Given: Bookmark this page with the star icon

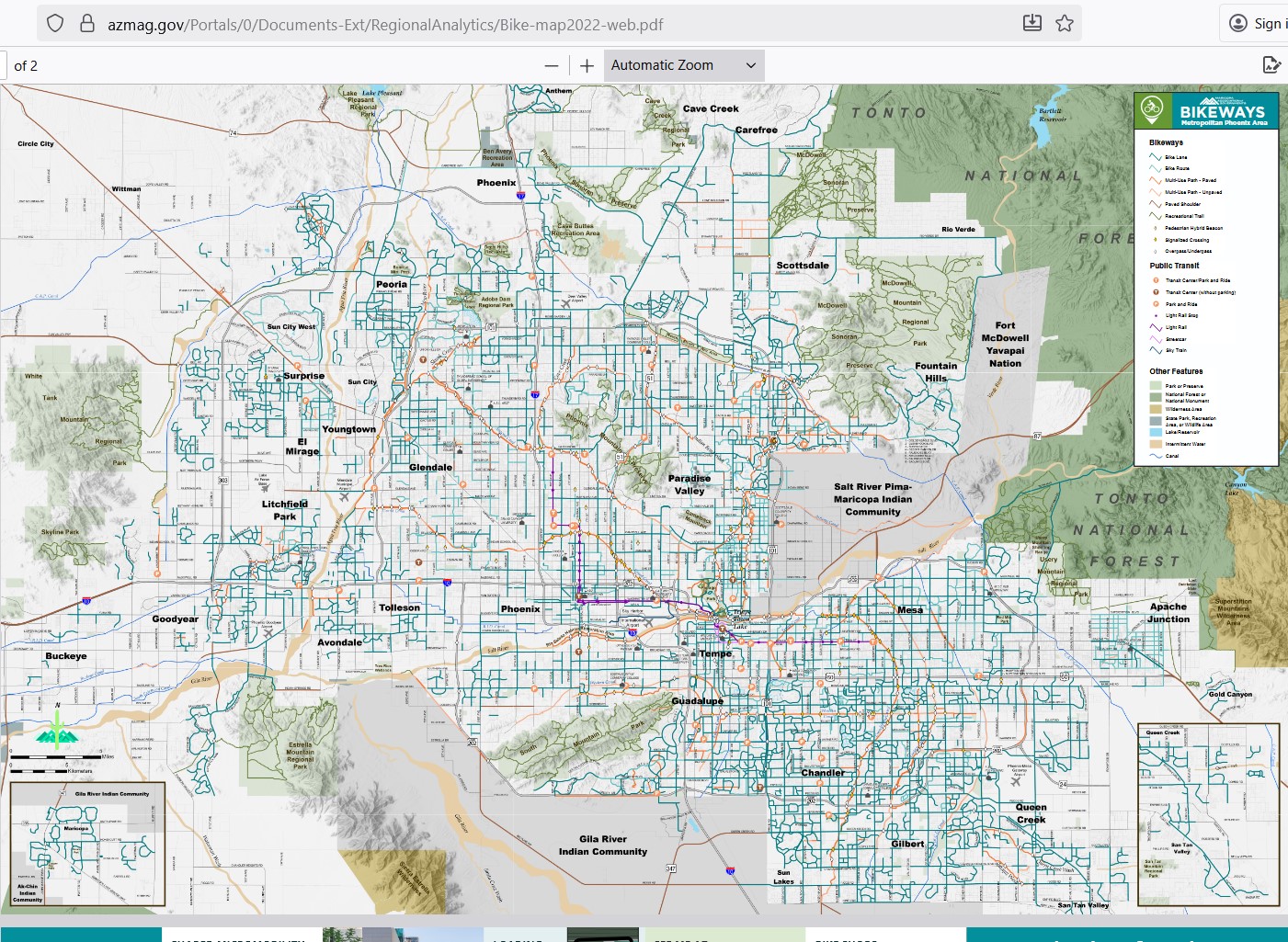Looking at the screenshot, I should tap(1065, 24).
